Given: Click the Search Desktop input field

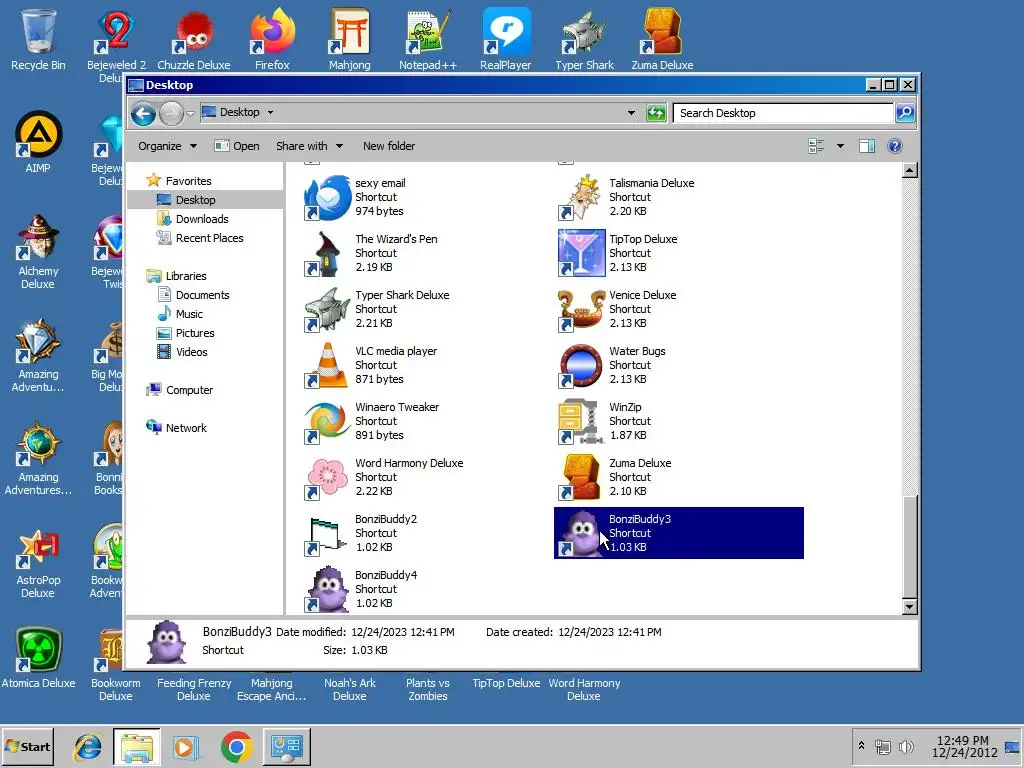Looking at the screenshot, I should (x=783, y=113).
